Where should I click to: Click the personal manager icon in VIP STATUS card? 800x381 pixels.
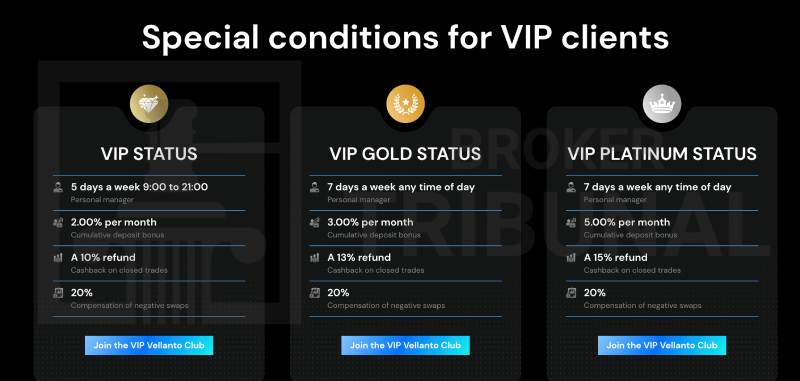click(x=58, y=187)
